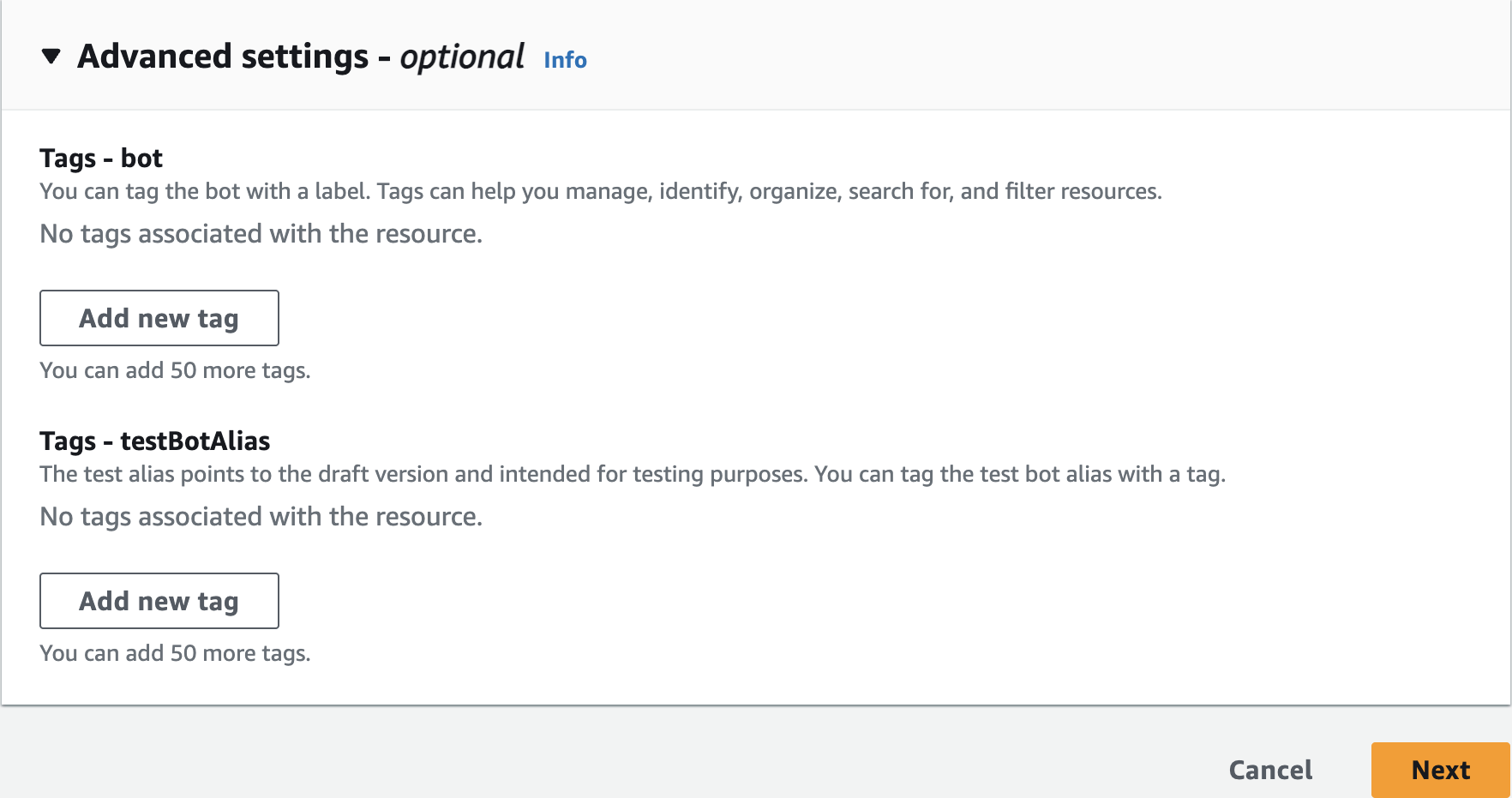Click empty header bar right of Info link
The image size is (1512, 798).
(x=1029, y=57)
